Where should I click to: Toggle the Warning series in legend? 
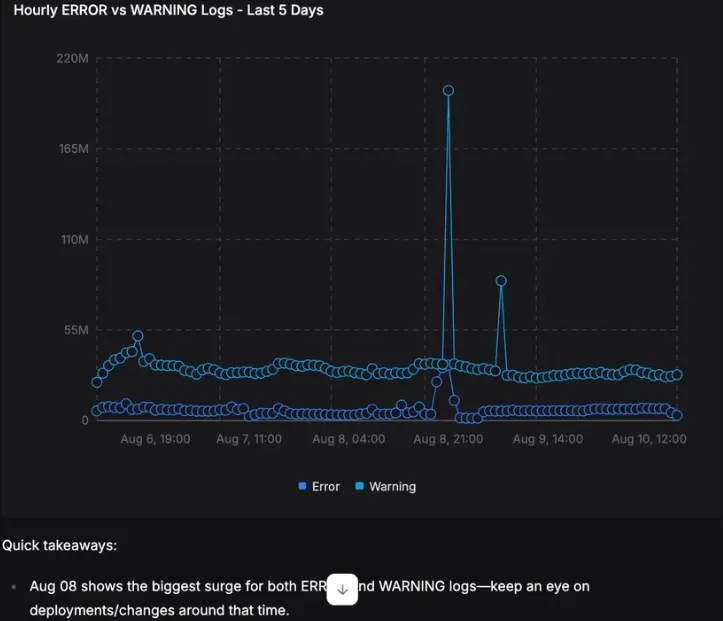tap(385, 487)
